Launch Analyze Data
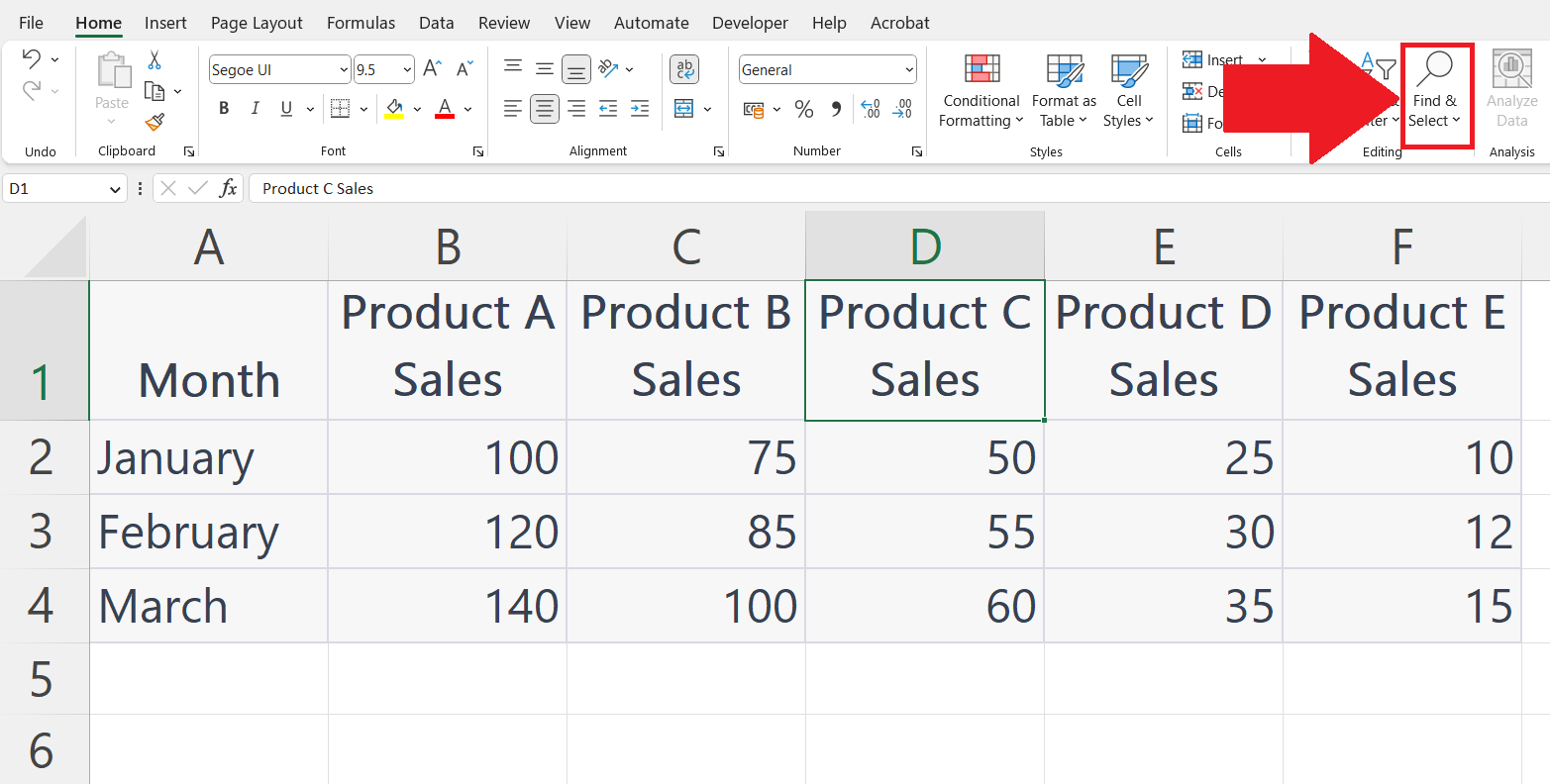Image resolution: width=1550 pixels, height=784 pixels. pos(1510,94)
